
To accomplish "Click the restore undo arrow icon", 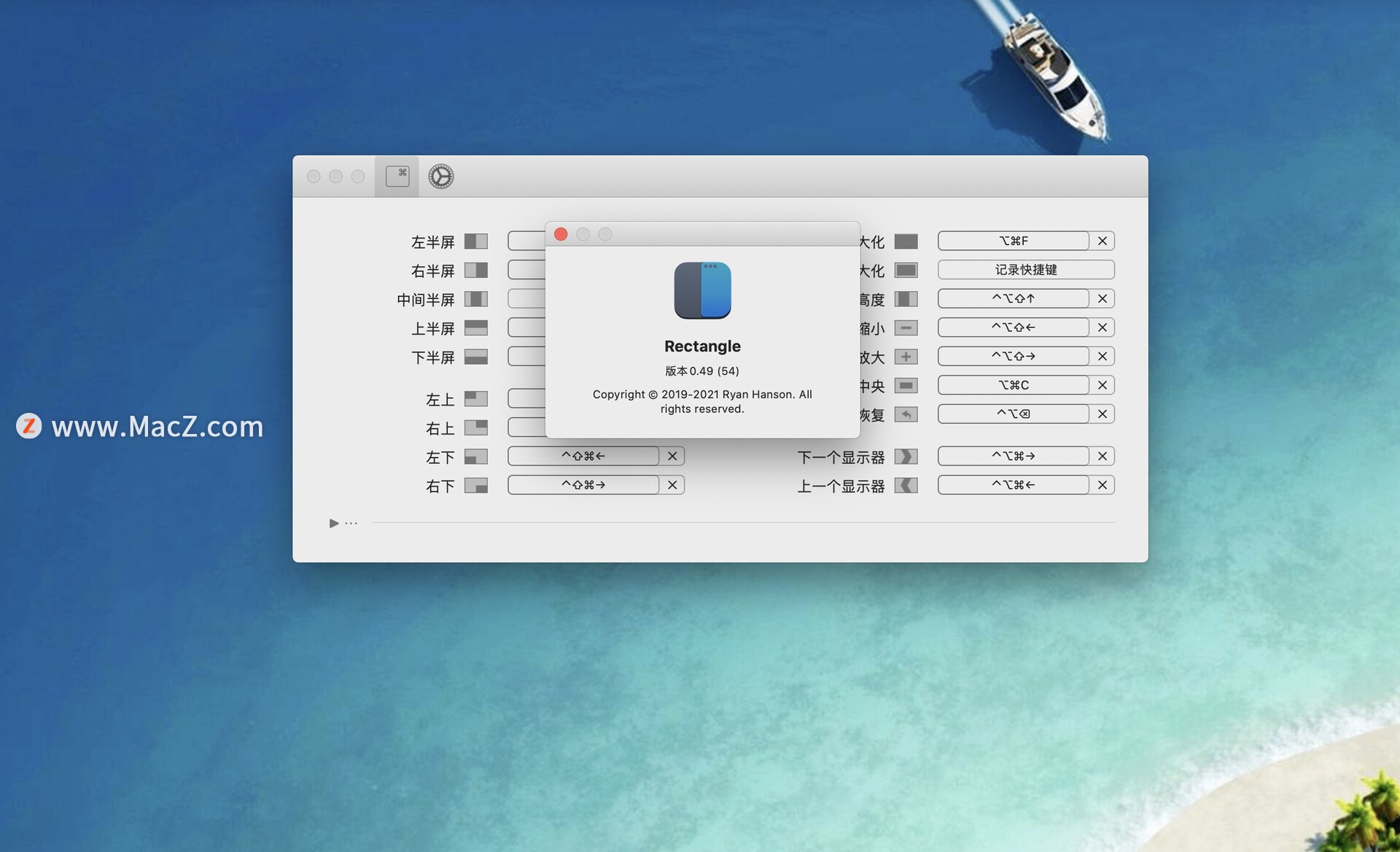I will [x=906, y=414].
